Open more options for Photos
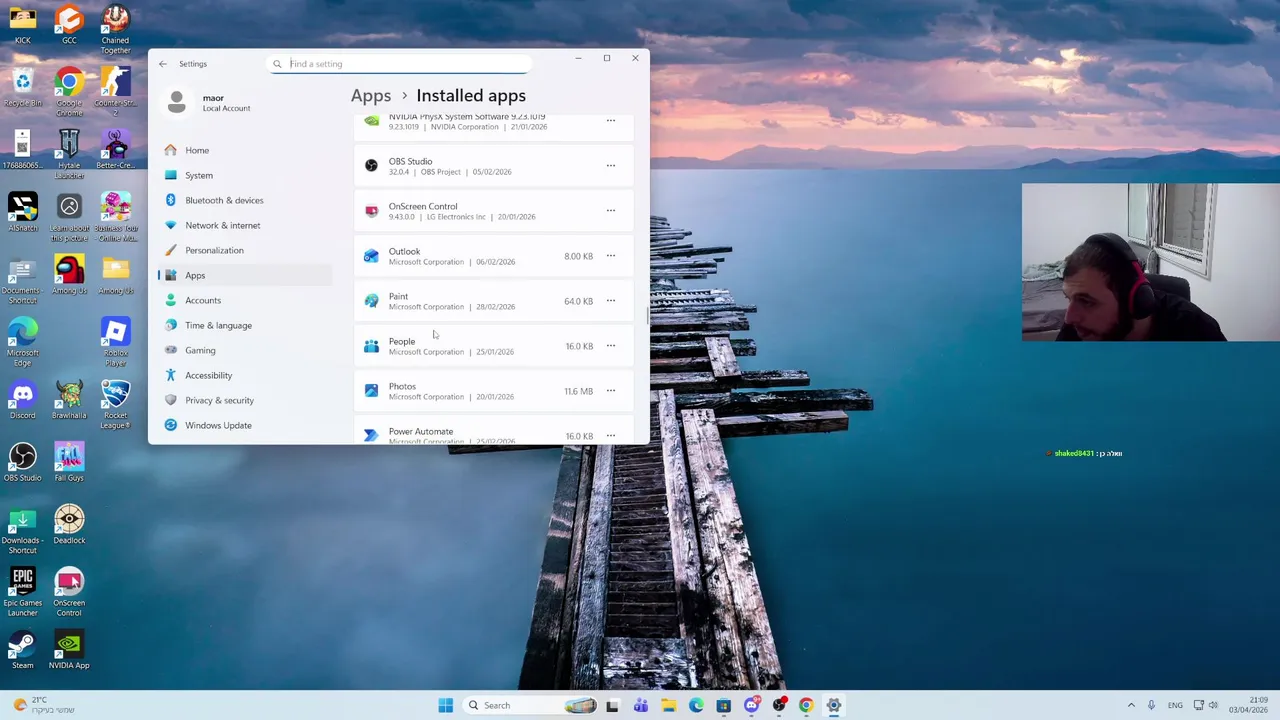The width and height of the screenshot is (1280, 720). (611, 391)
